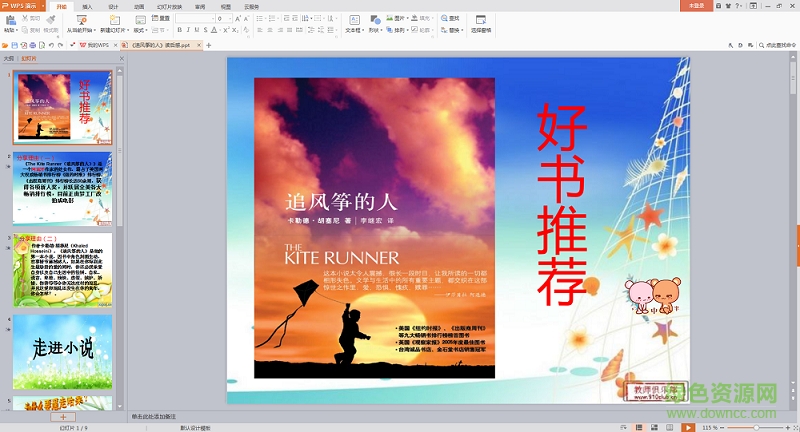Viewport: 800px width, 432px height.
Task: Toggle Bold formatting
Action: (x=180, y=30)
